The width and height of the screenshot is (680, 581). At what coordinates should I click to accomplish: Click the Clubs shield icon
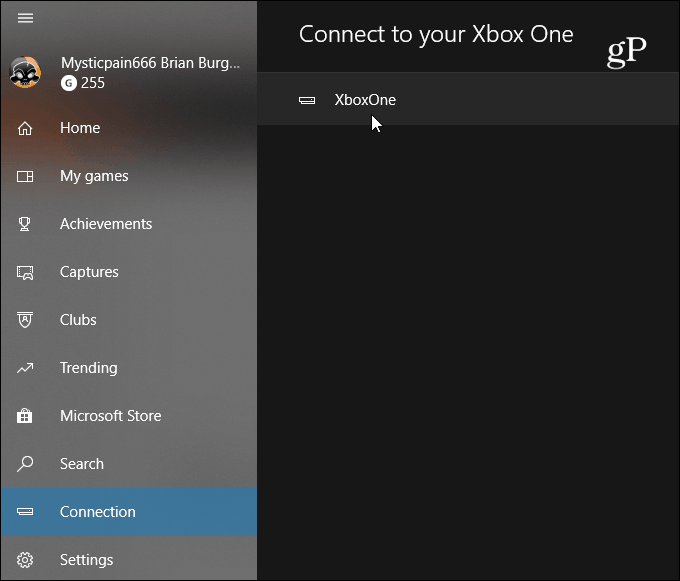[x=25, y=320]
